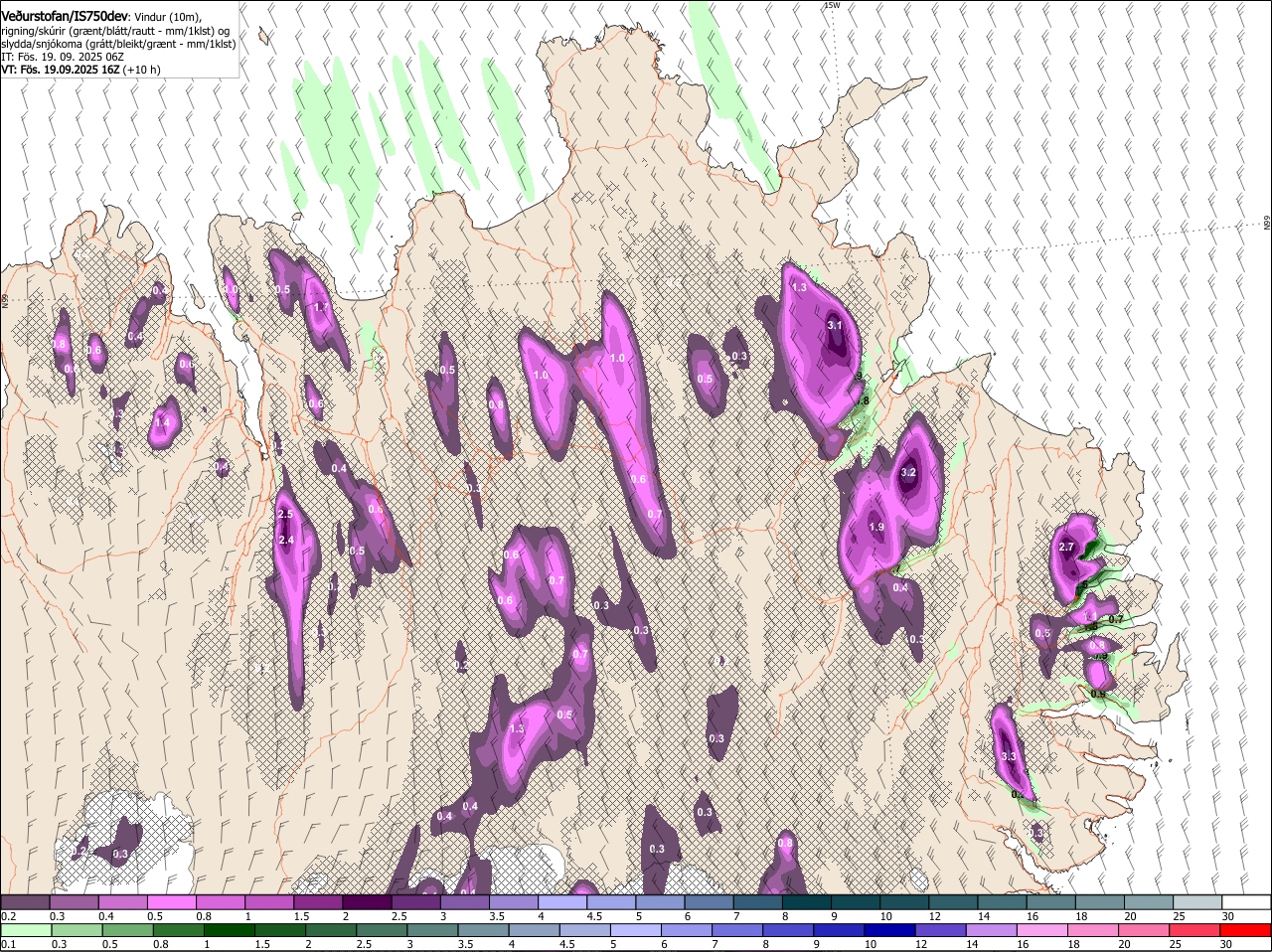
Task: Click the 2.4 precipitation value on the map
Action: [286, 540]
